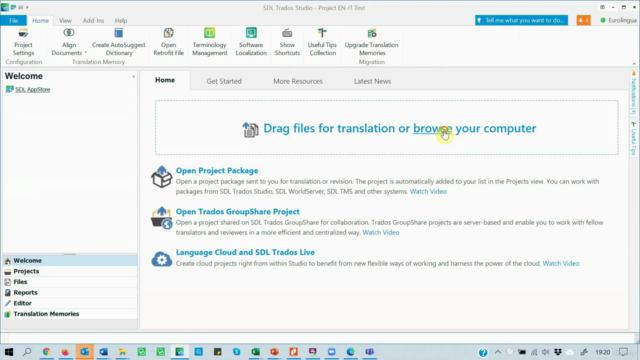Open Chrome from the taskbar
The width and height of the screenshot is (640, 360).
pyautogui.click(x=46, y=352)
